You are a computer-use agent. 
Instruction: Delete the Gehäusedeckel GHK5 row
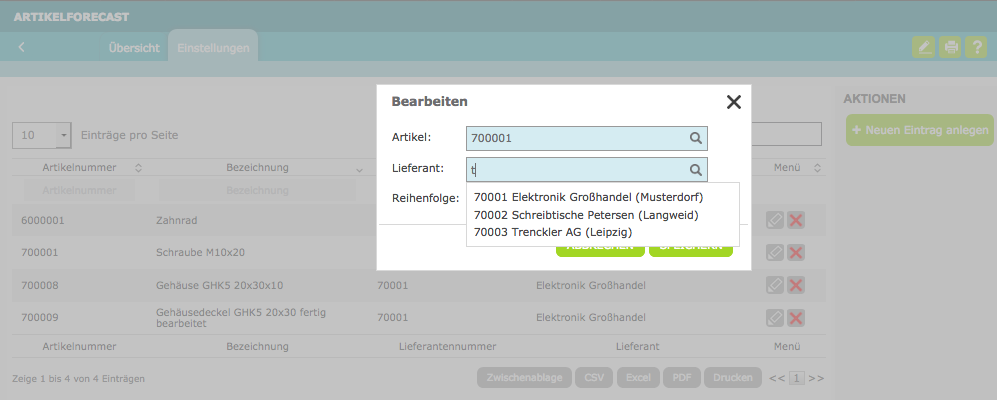795,317
